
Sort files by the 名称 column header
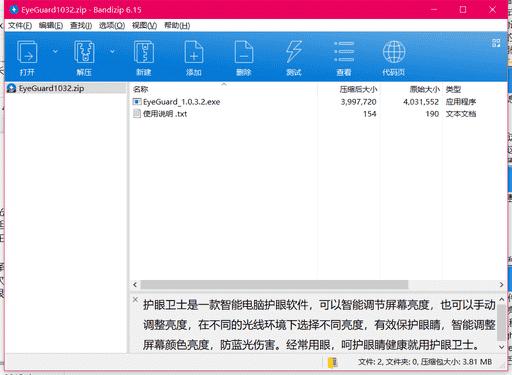click(x=140, y=89)
